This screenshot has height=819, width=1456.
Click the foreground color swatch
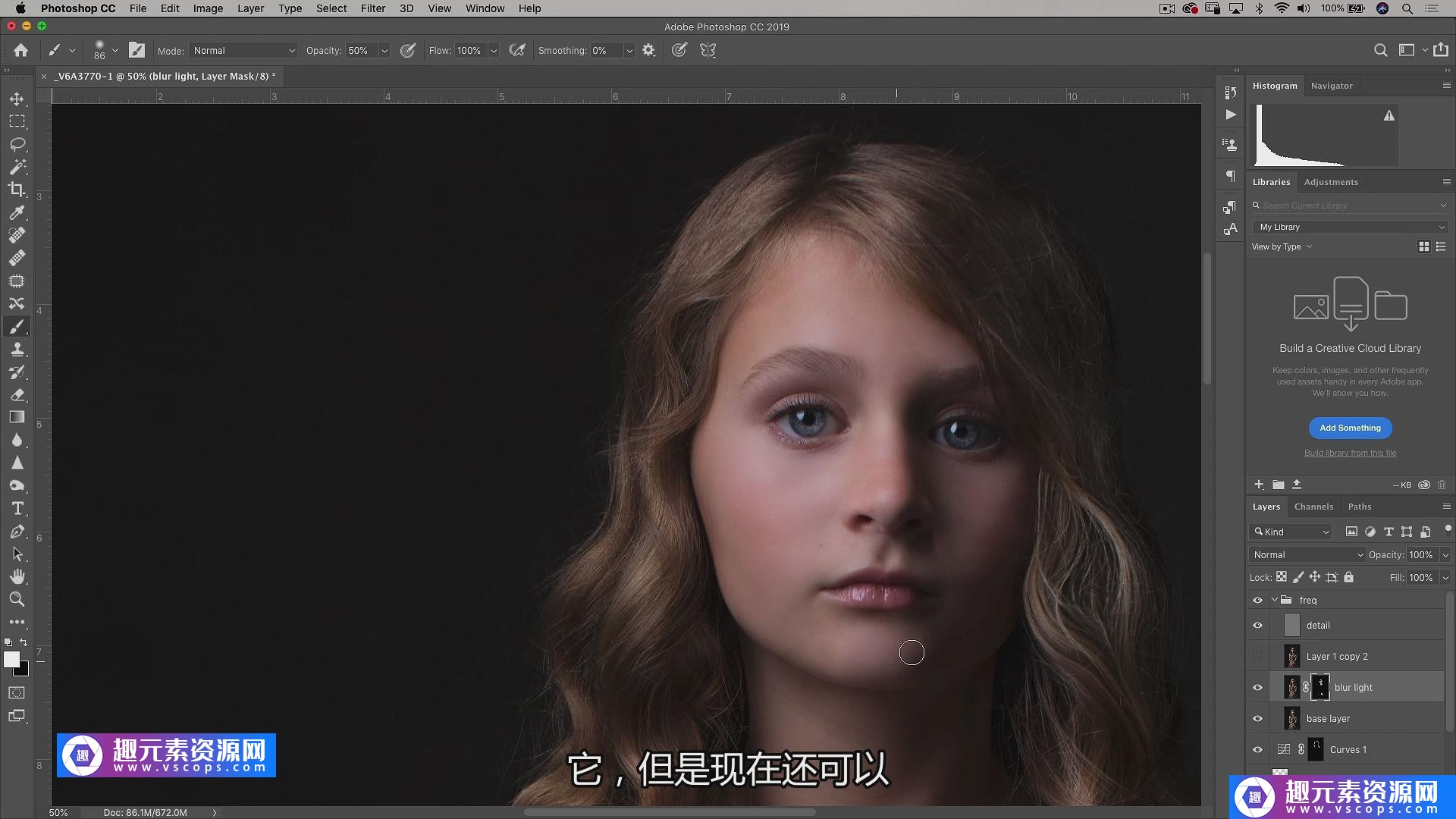pyautogui.click(x=11, y=659)
